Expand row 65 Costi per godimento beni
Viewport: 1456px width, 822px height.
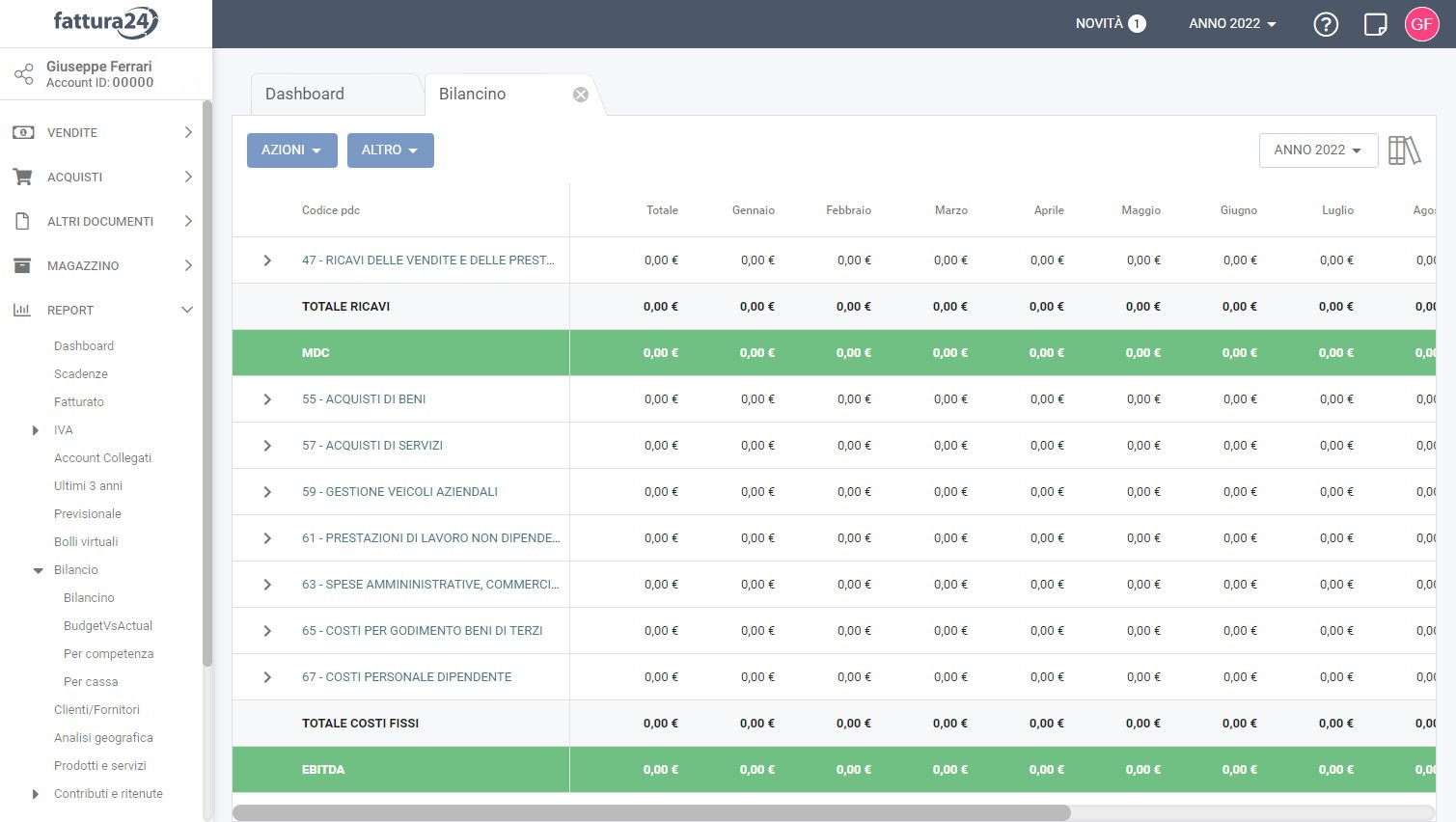click(x=267, y=631)
